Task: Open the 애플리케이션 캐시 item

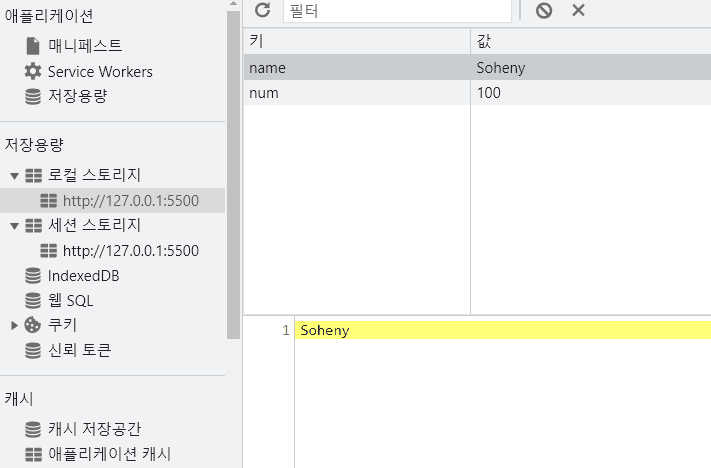Action: click(x=110, y=454)
